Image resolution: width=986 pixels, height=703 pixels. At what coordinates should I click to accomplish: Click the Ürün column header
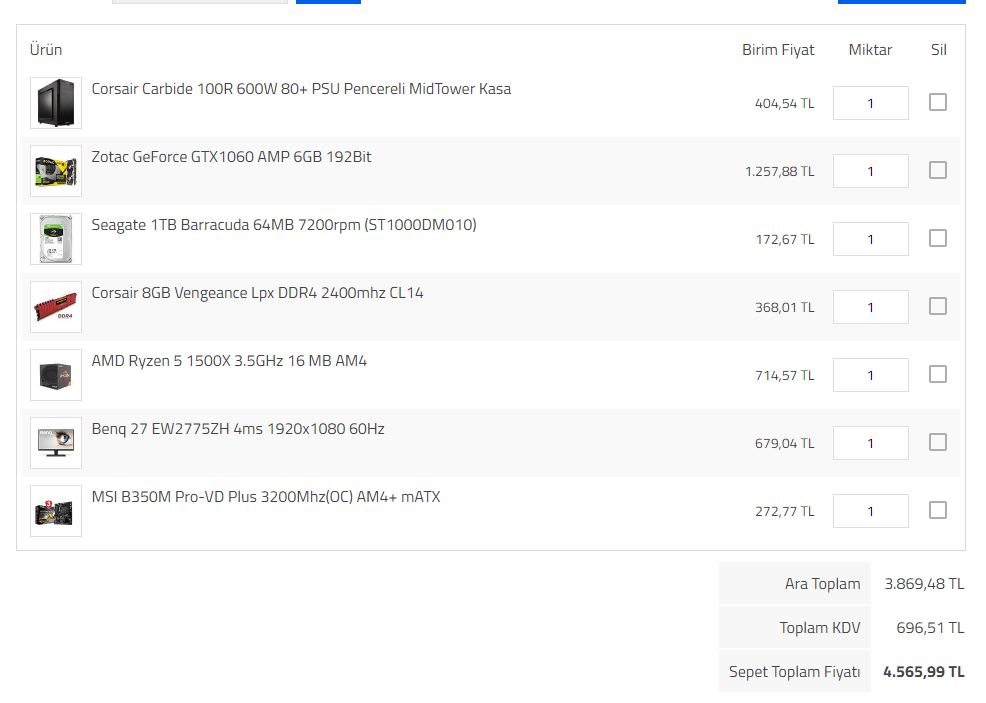[46, 50]
